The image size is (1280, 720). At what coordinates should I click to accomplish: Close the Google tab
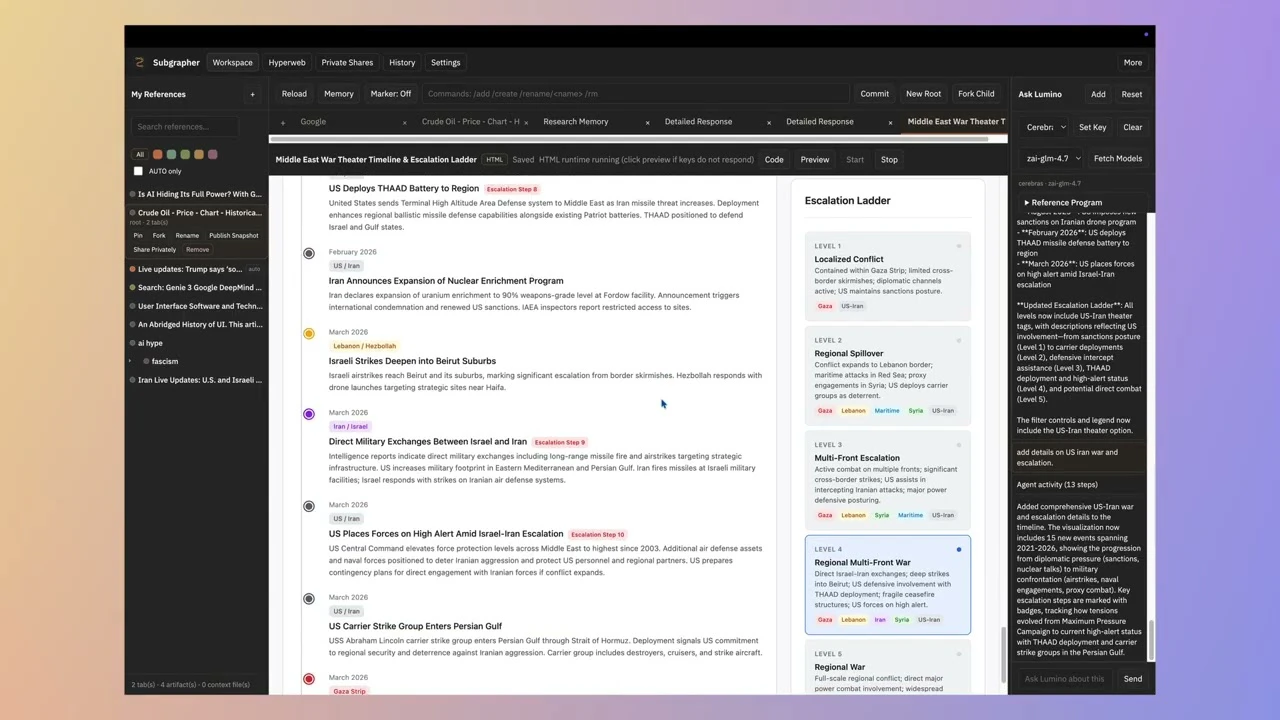[404, 122]
